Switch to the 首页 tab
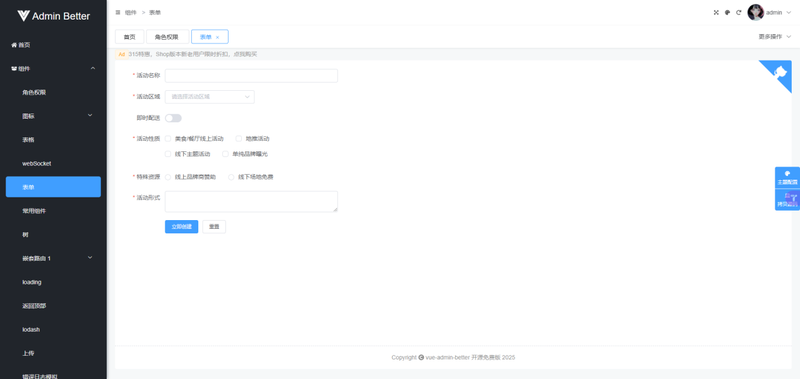Image resolution: width=800 pixels, height=379 pixels. pos(130,37)
